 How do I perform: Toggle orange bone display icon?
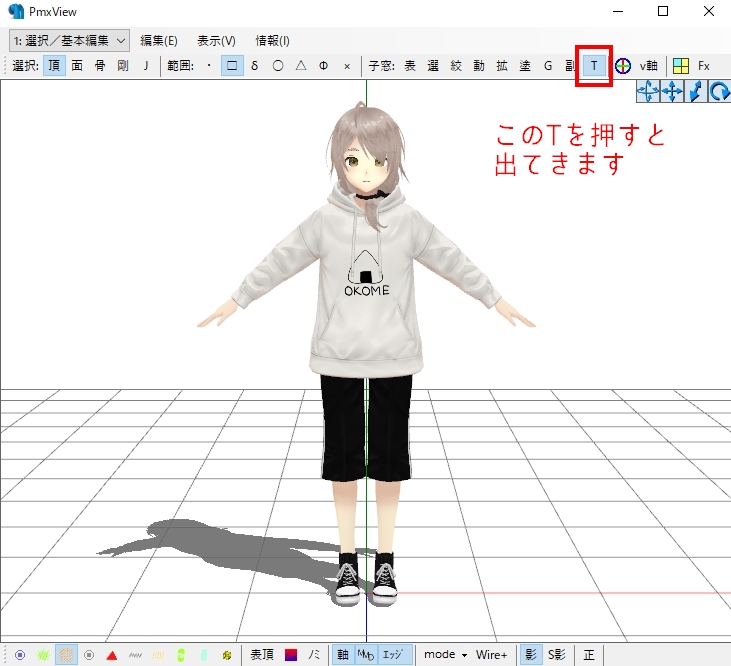66,655
